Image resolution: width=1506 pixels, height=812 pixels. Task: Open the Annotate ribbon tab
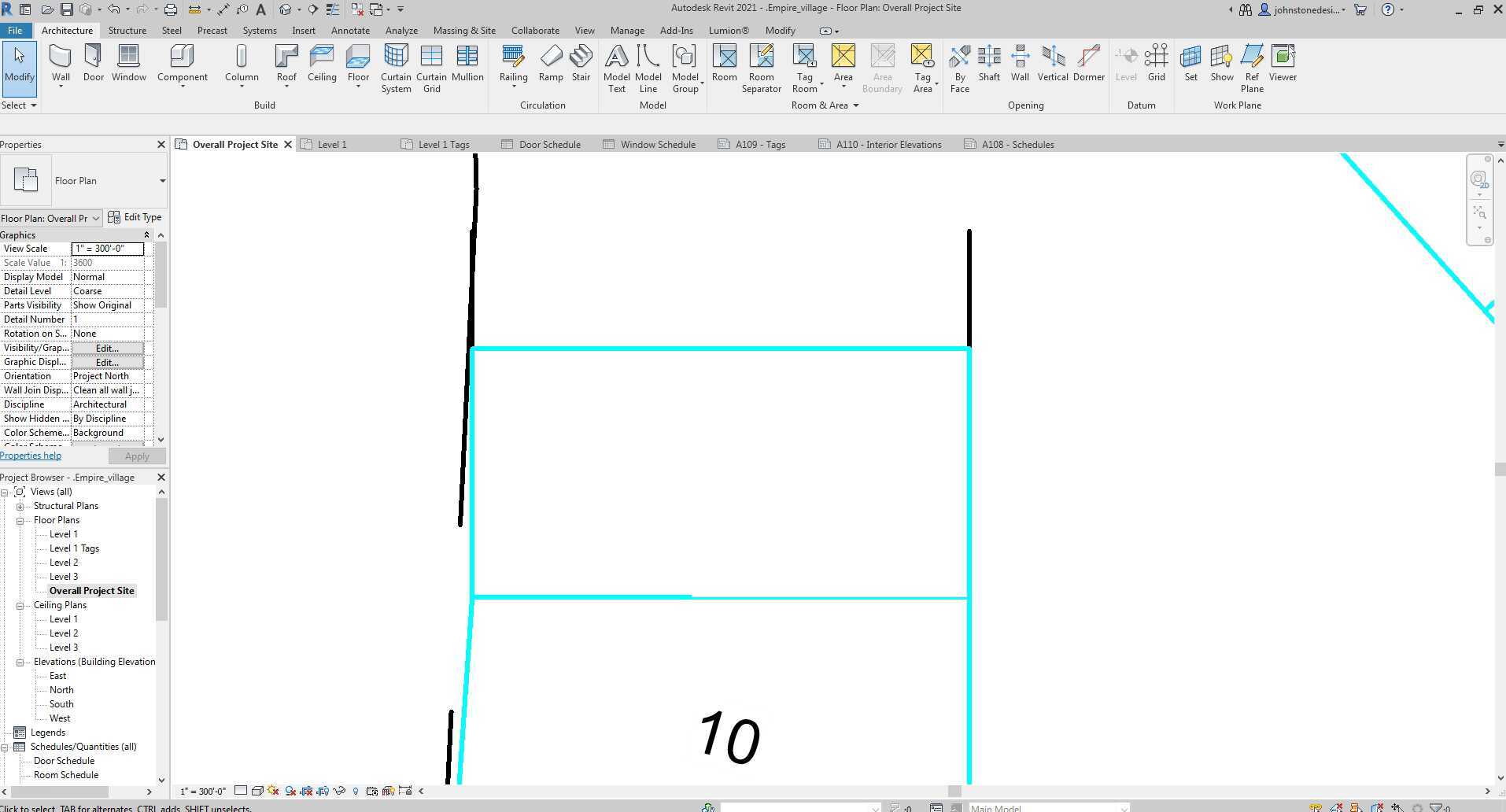click(x=350, y=30)
